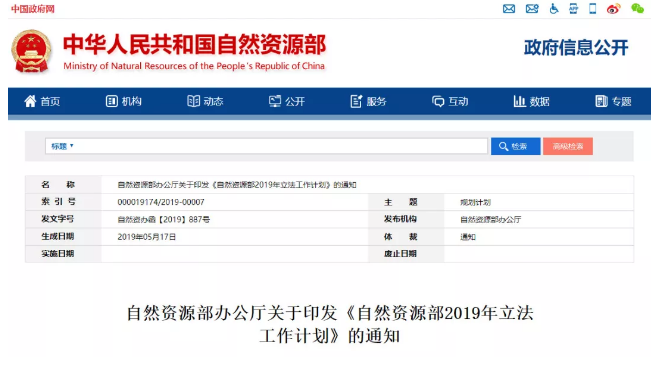Image resolution: width=658 pixels, height=366 pixels.
Task: Click the red 高级检索 button
Action: [568, 146]
